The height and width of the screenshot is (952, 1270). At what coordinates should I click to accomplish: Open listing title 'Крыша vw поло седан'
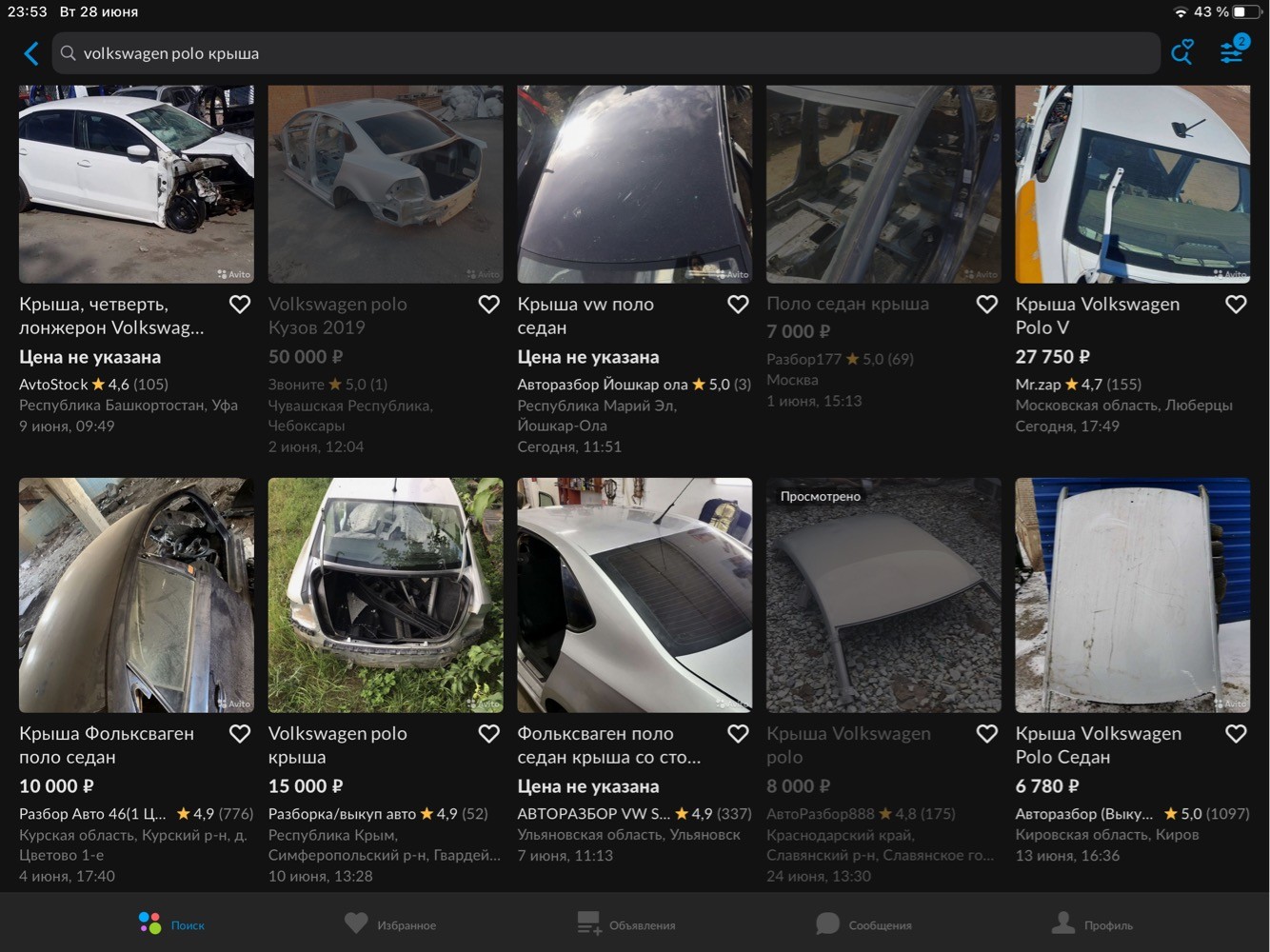[585, 316]
